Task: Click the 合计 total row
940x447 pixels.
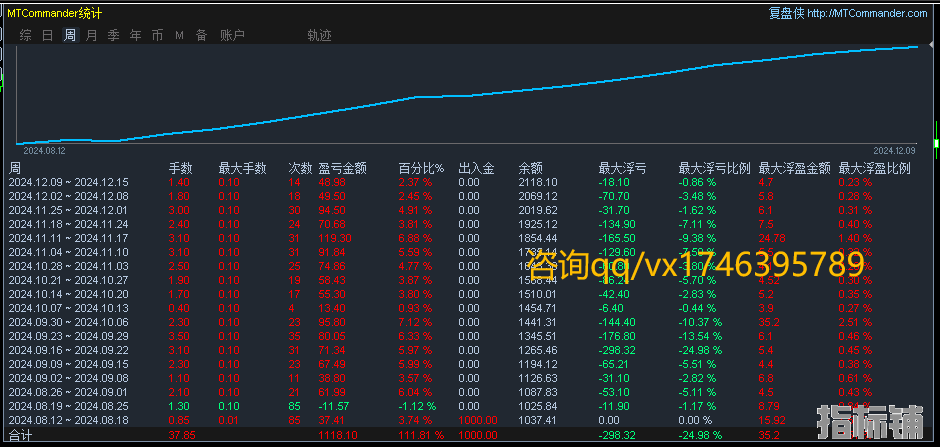Action: (20, 436)
